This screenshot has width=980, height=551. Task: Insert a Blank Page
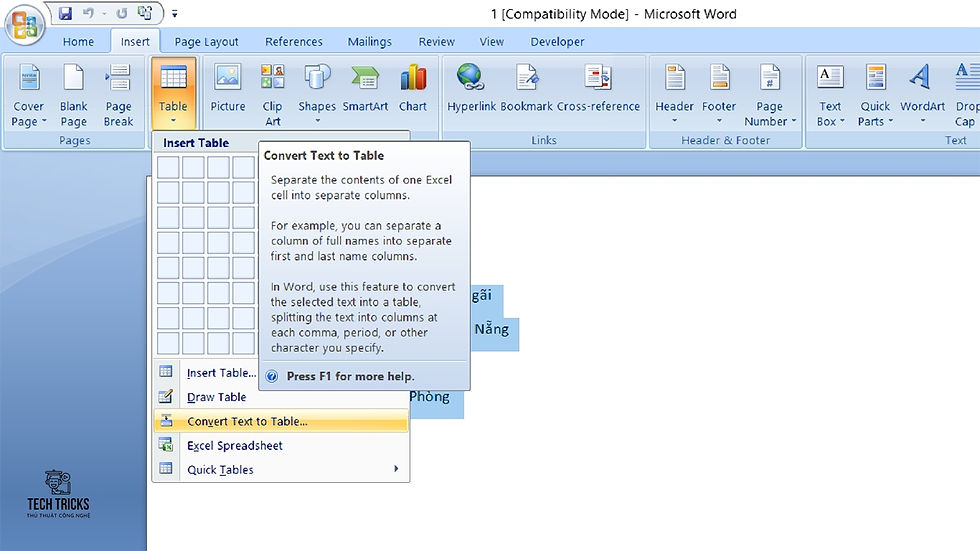click(74, 96)
